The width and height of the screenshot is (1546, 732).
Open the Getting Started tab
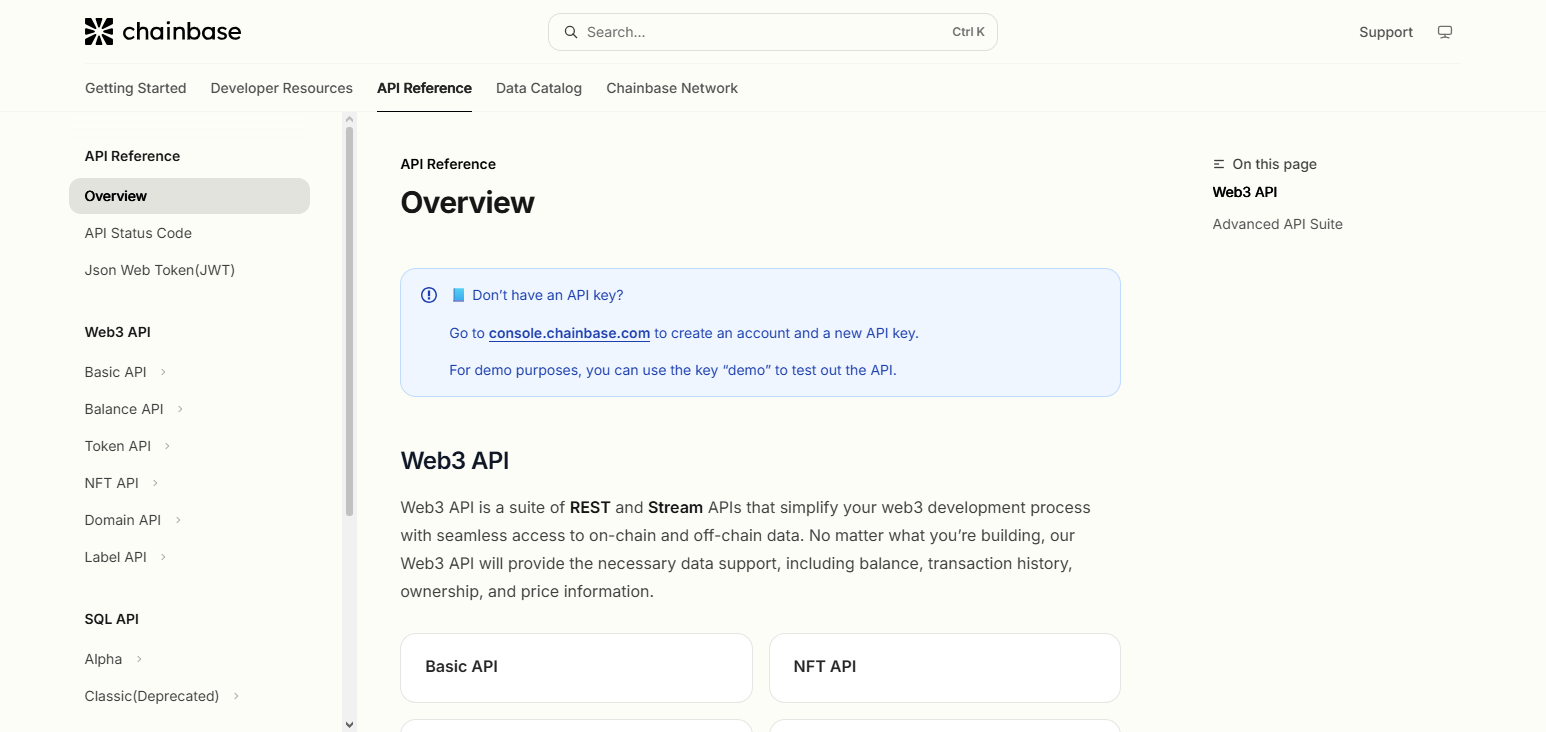pos(136,88)
